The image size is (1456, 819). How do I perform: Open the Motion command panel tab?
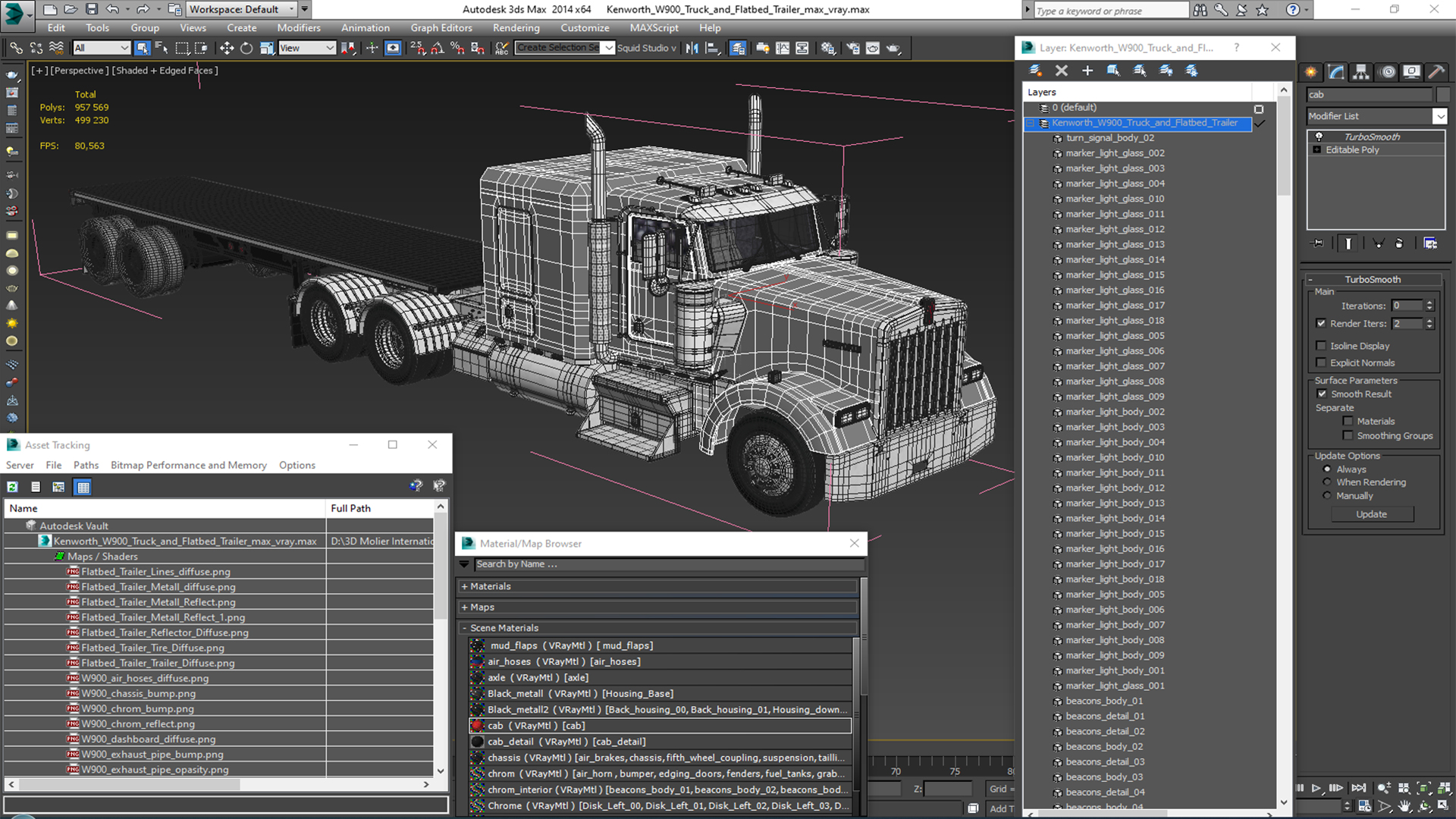pos(1387,72)
